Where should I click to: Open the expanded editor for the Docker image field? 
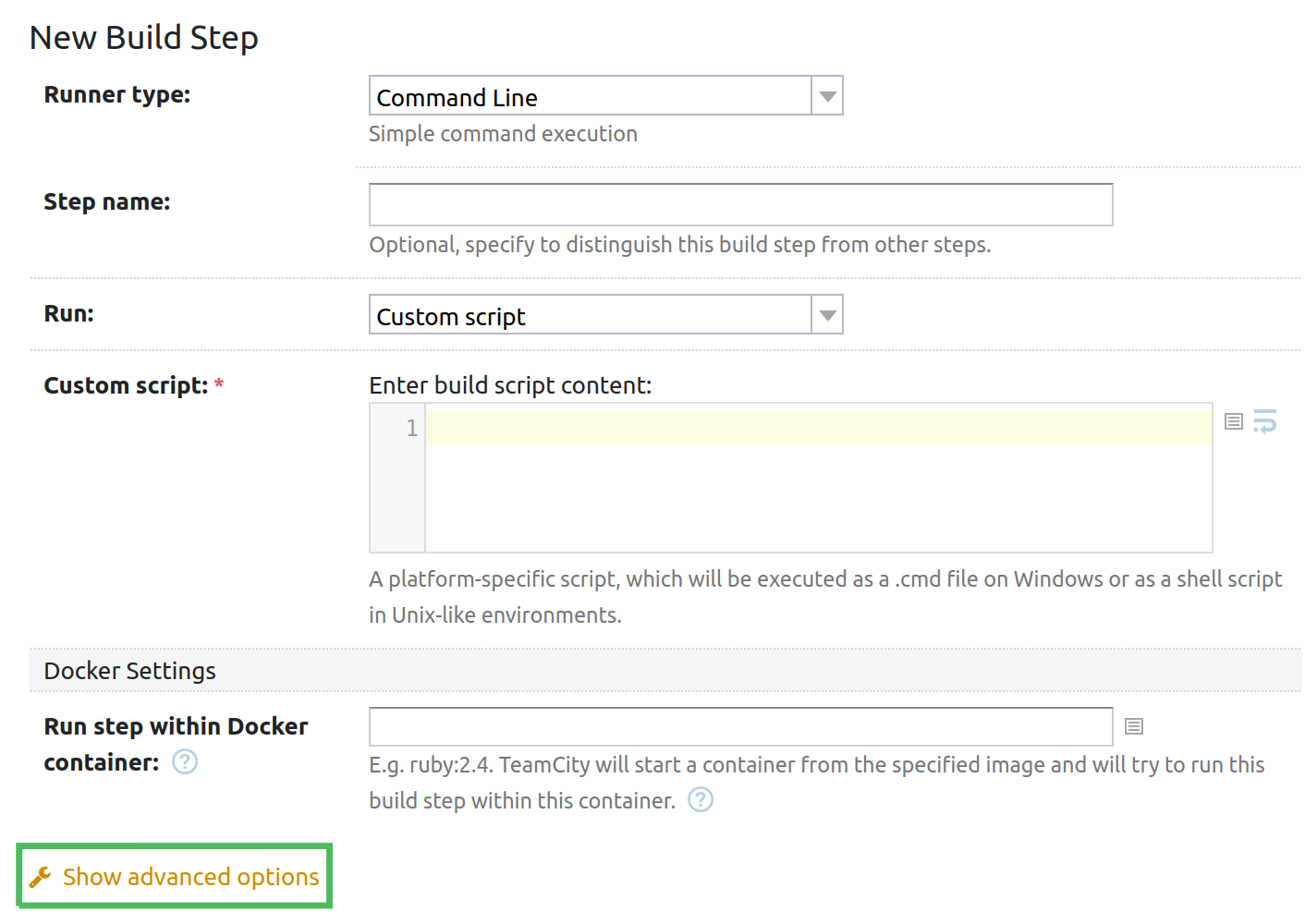1133,726
